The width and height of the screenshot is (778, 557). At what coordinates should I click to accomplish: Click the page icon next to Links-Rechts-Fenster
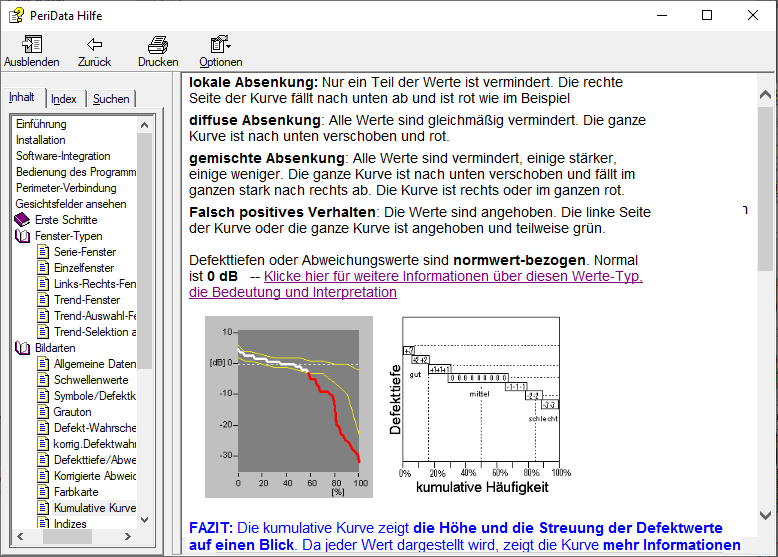click(x=44, y=284)
